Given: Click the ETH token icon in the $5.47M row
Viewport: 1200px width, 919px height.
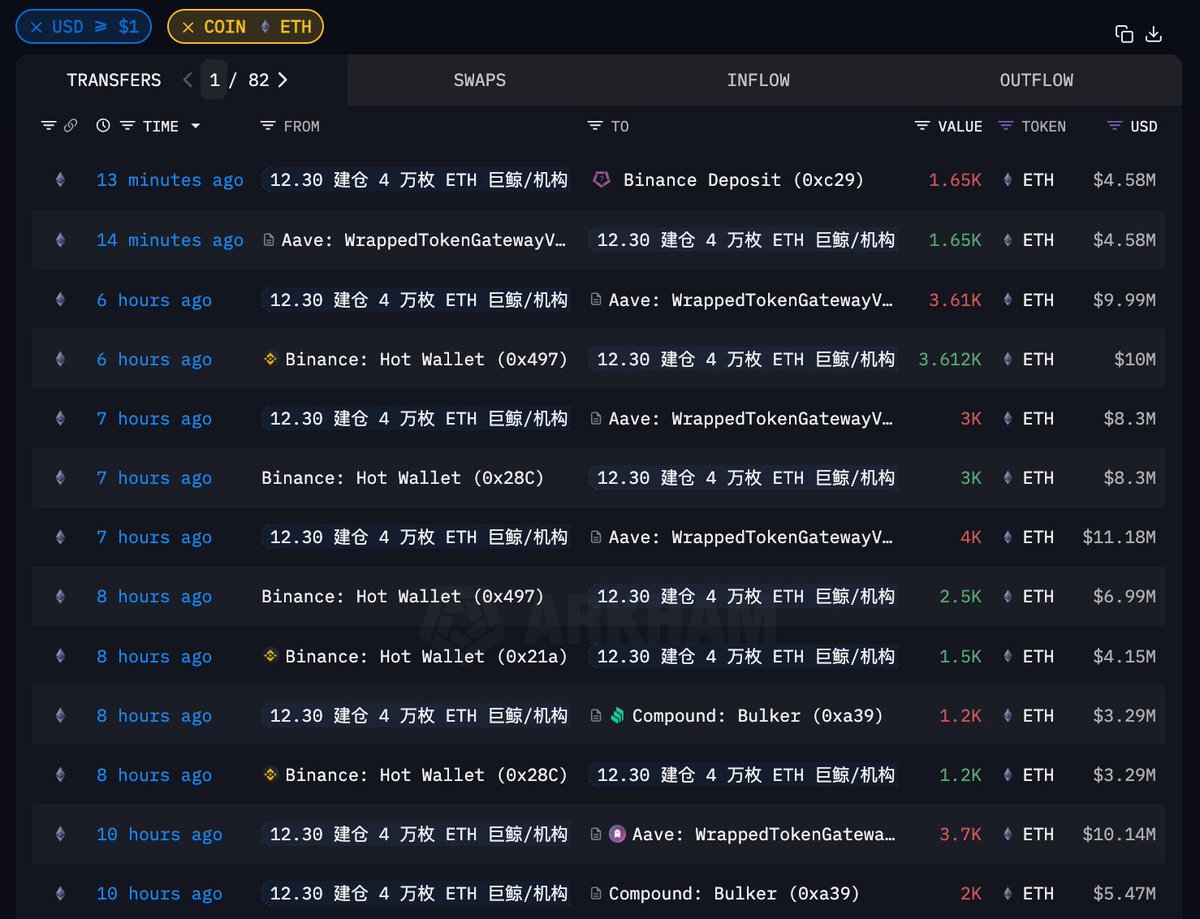Looking at the screenshot, I should (1007, 894).
